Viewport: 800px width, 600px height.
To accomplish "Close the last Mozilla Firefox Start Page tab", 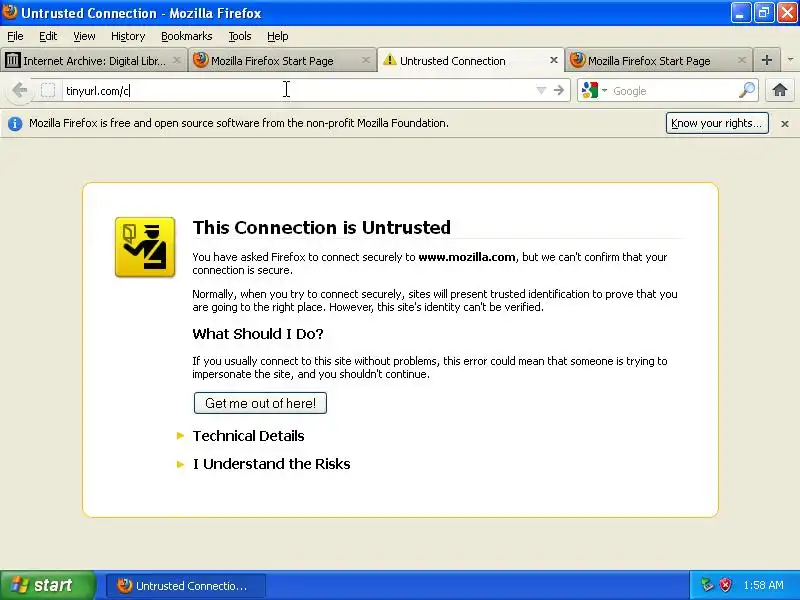I will [x=742, y=60].
